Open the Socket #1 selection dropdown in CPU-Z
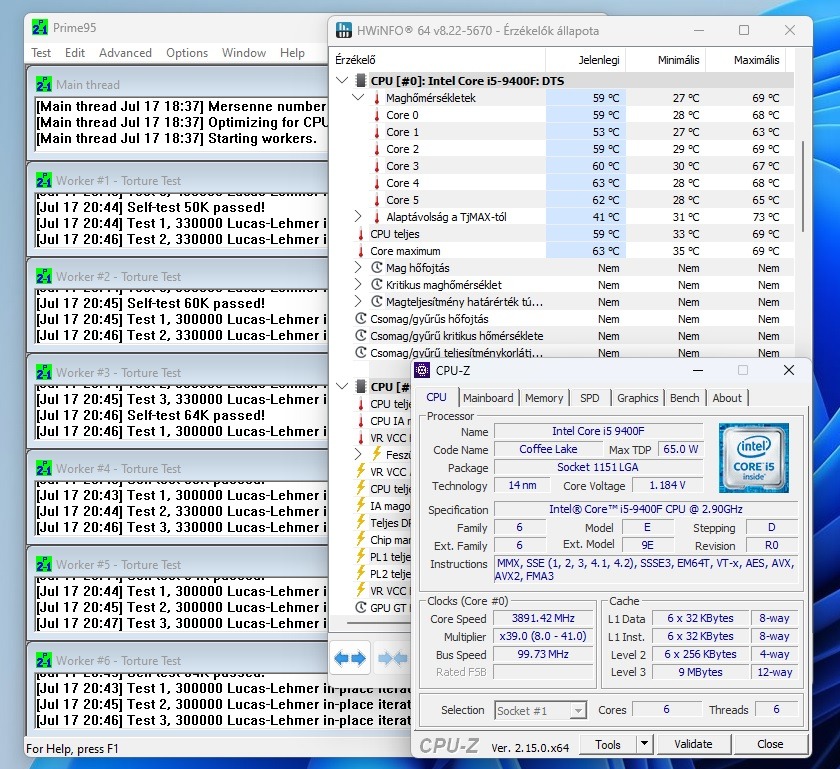 click(x=578, y=711)
